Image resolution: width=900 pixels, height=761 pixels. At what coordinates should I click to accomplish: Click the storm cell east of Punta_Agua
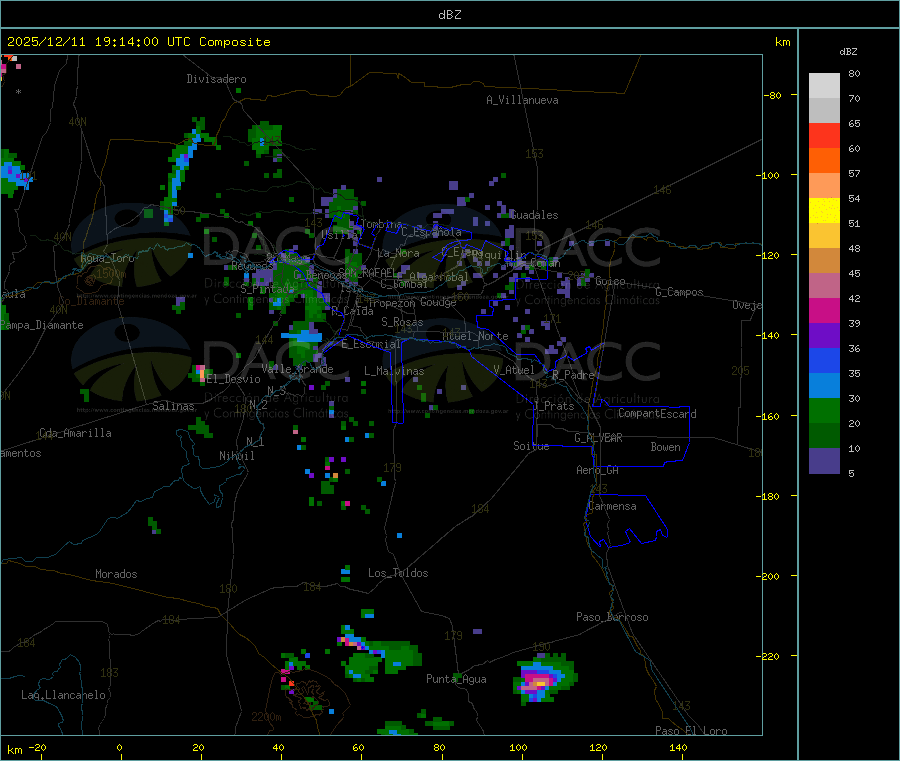(544, 679)
